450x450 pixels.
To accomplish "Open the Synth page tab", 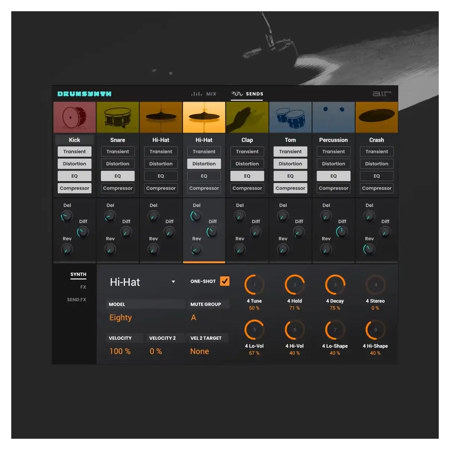I will [x=78, y=274].
